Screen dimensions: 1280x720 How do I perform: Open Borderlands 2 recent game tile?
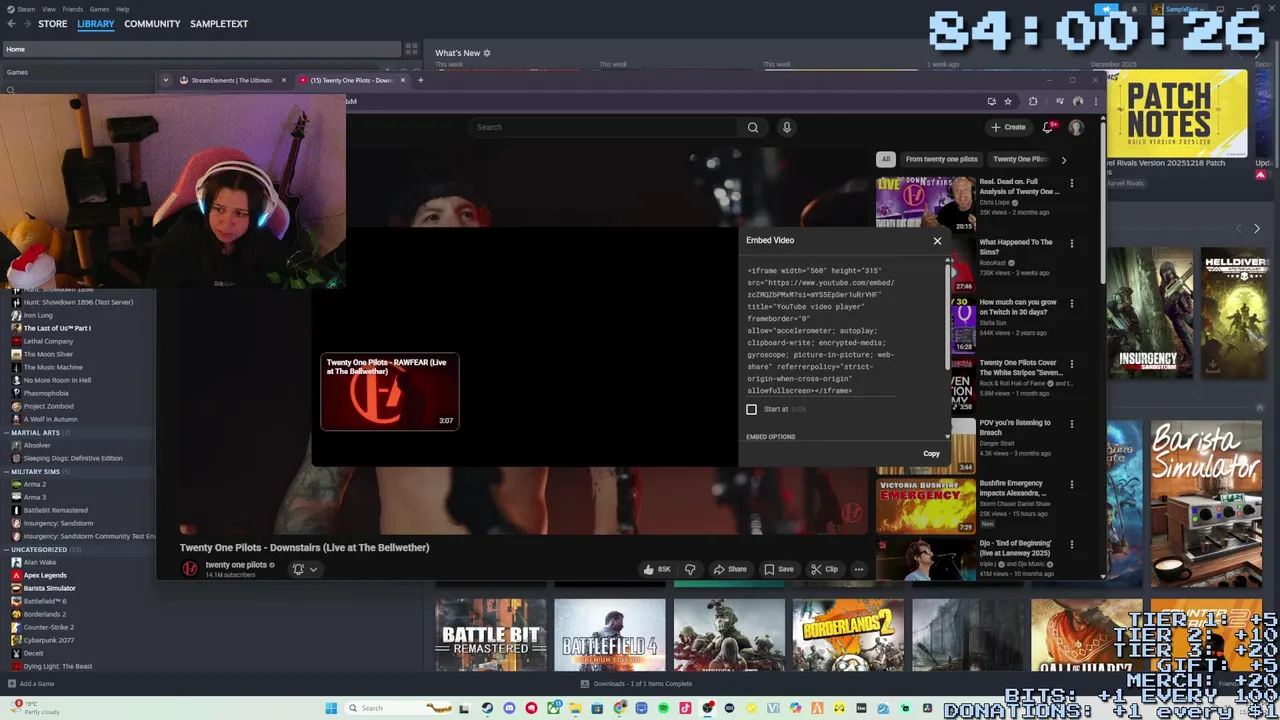tap(848, 636)
